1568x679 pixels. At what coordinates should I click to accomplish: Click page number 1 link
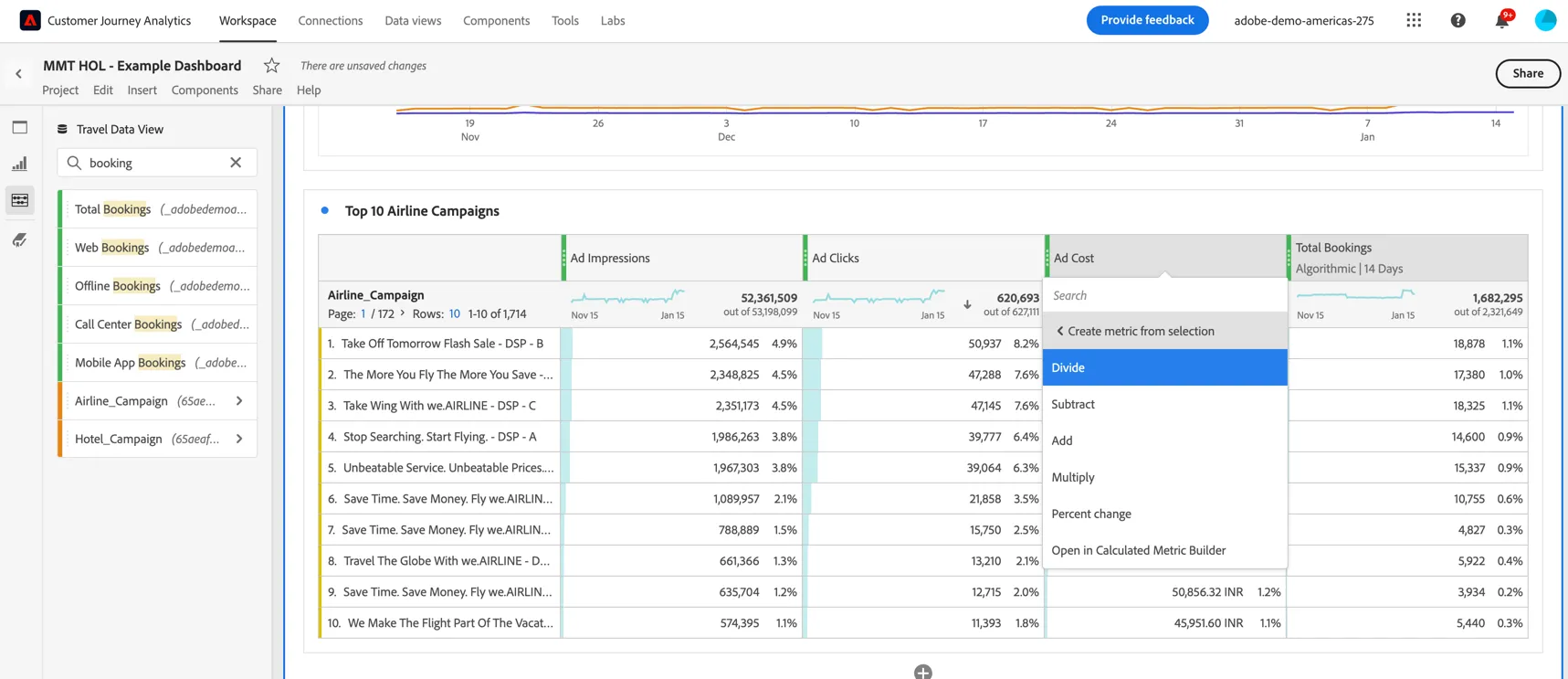[x=363, y=313]
